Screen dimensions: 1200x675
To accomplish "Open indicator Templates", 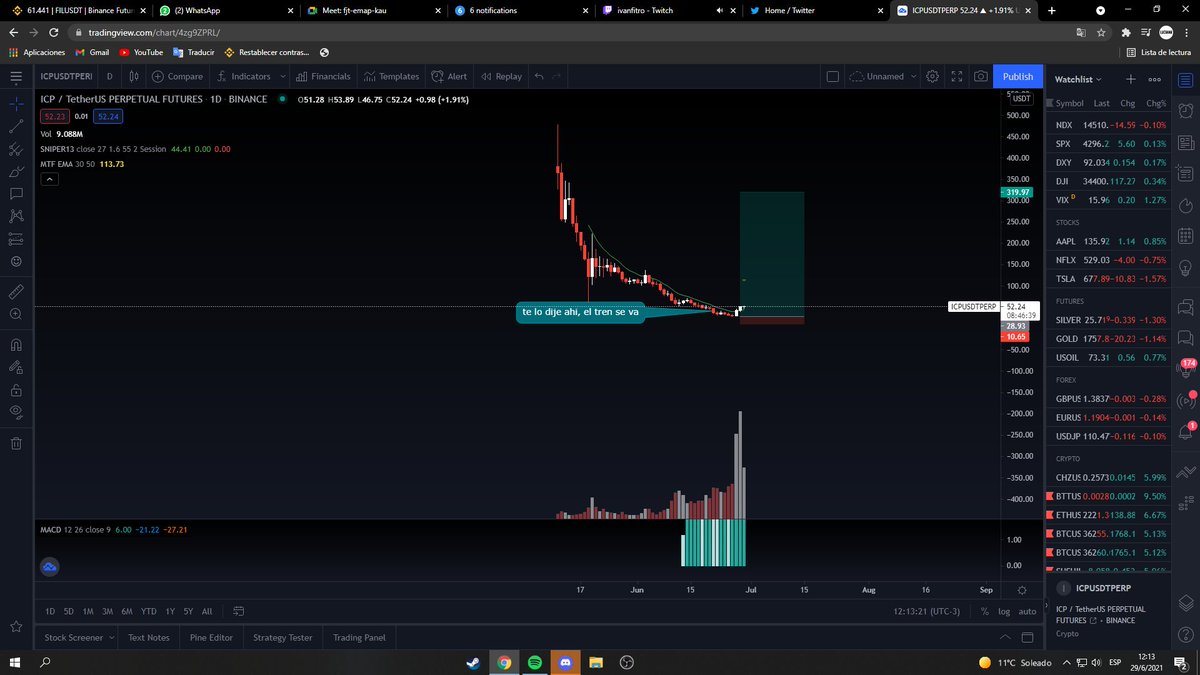I will click(x=391, y=76).
